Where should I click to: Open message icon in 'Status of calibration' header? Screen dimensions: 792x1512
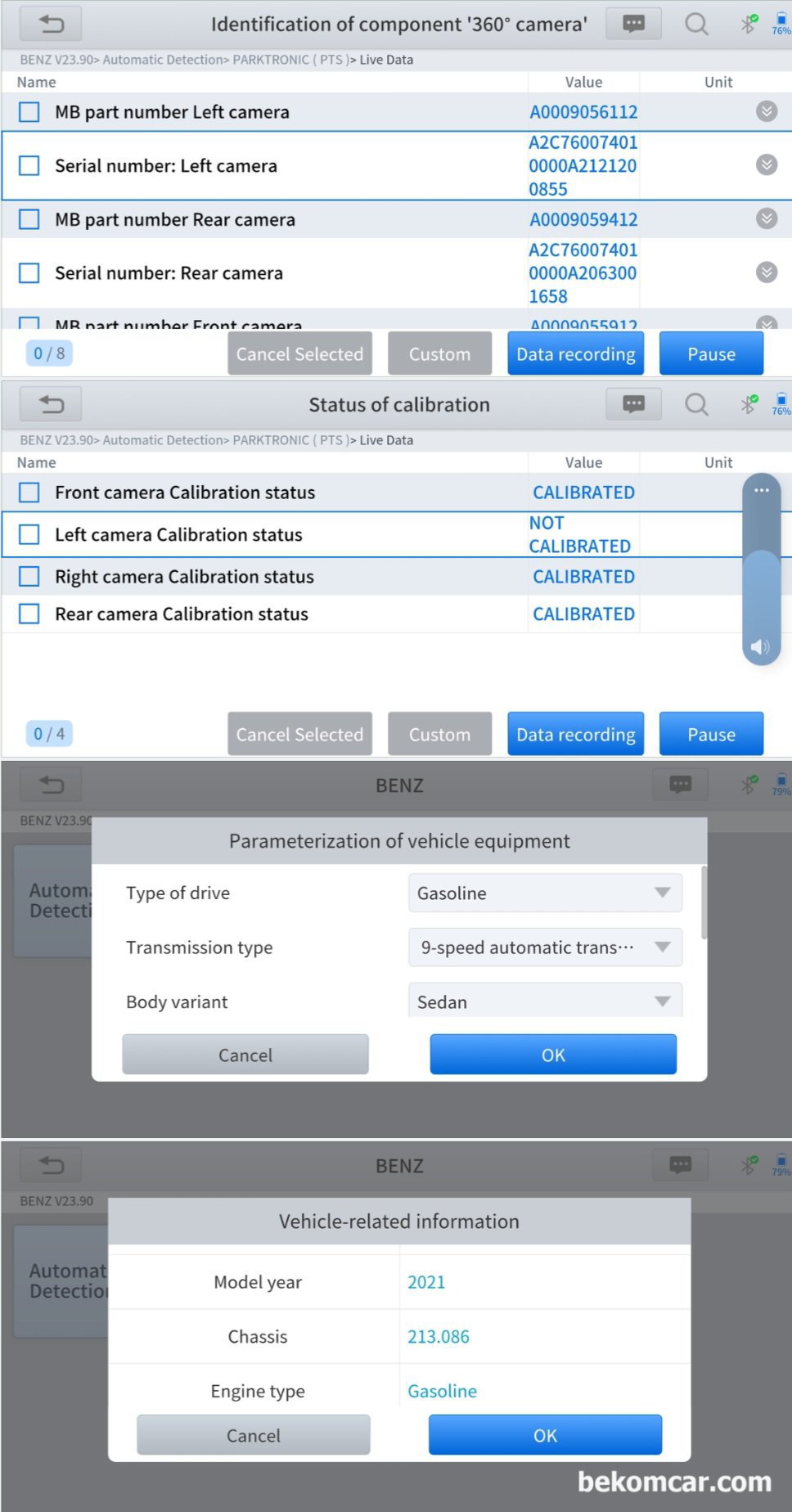point(633,404)
